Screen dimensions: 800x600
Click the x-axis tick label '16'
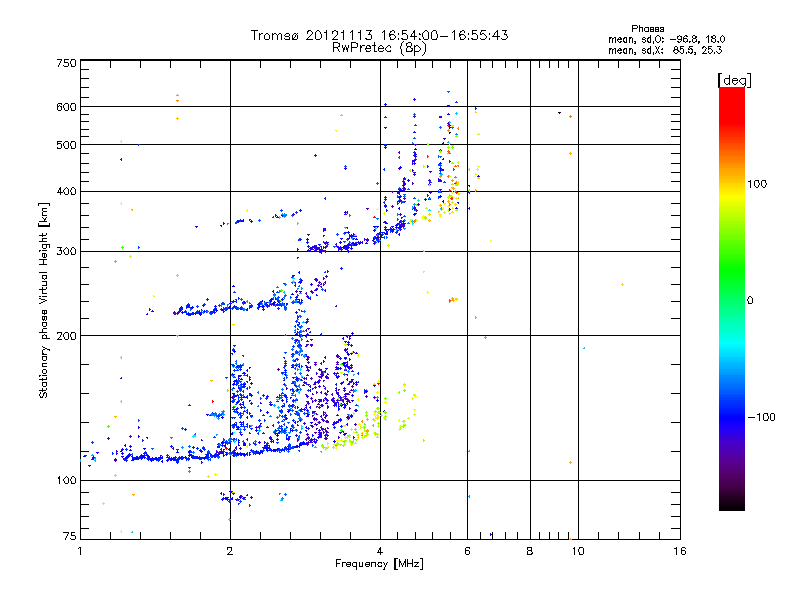(680, 551)
